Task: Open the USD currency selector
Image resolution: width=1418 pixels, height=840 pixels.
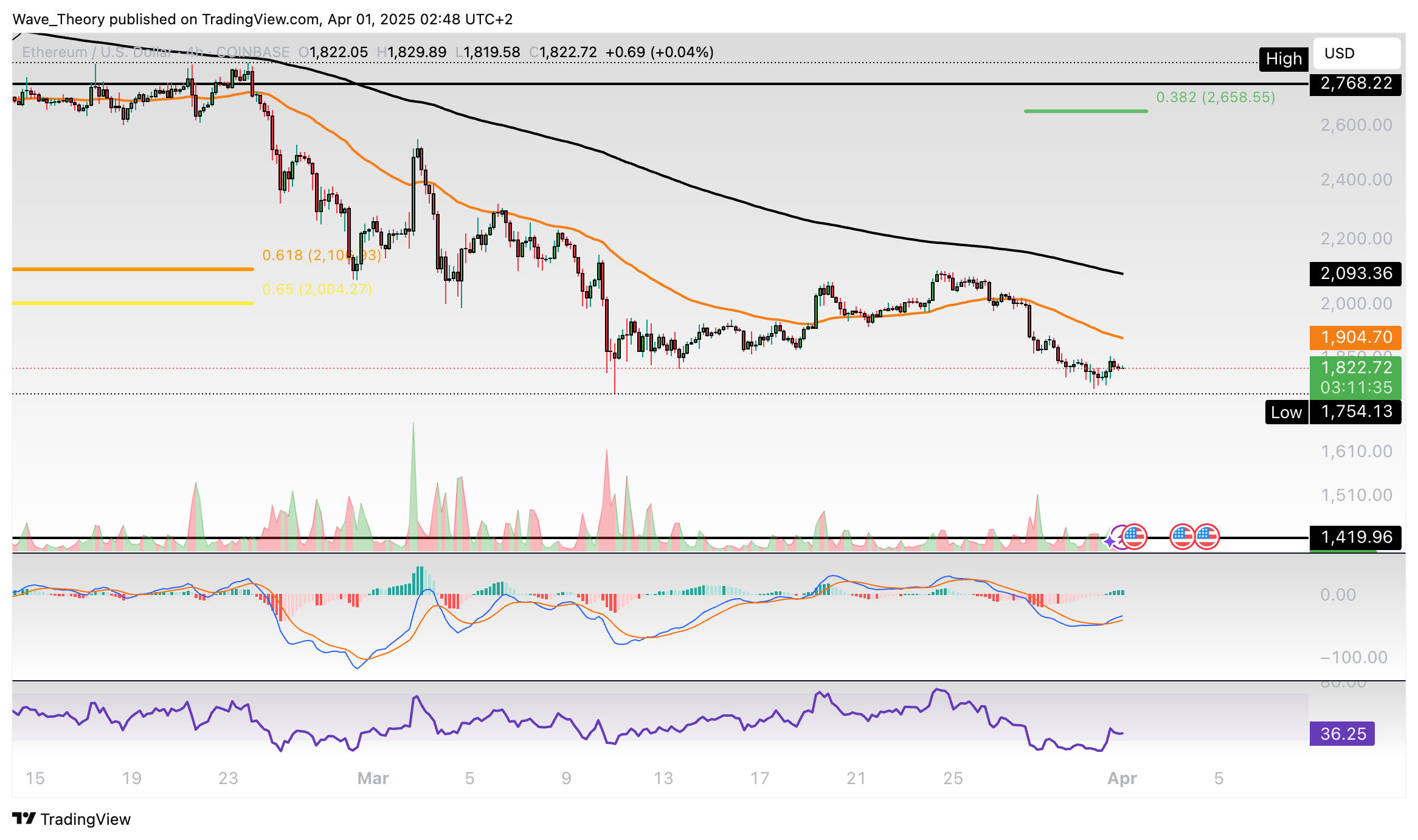Action: pos(1356,53)
